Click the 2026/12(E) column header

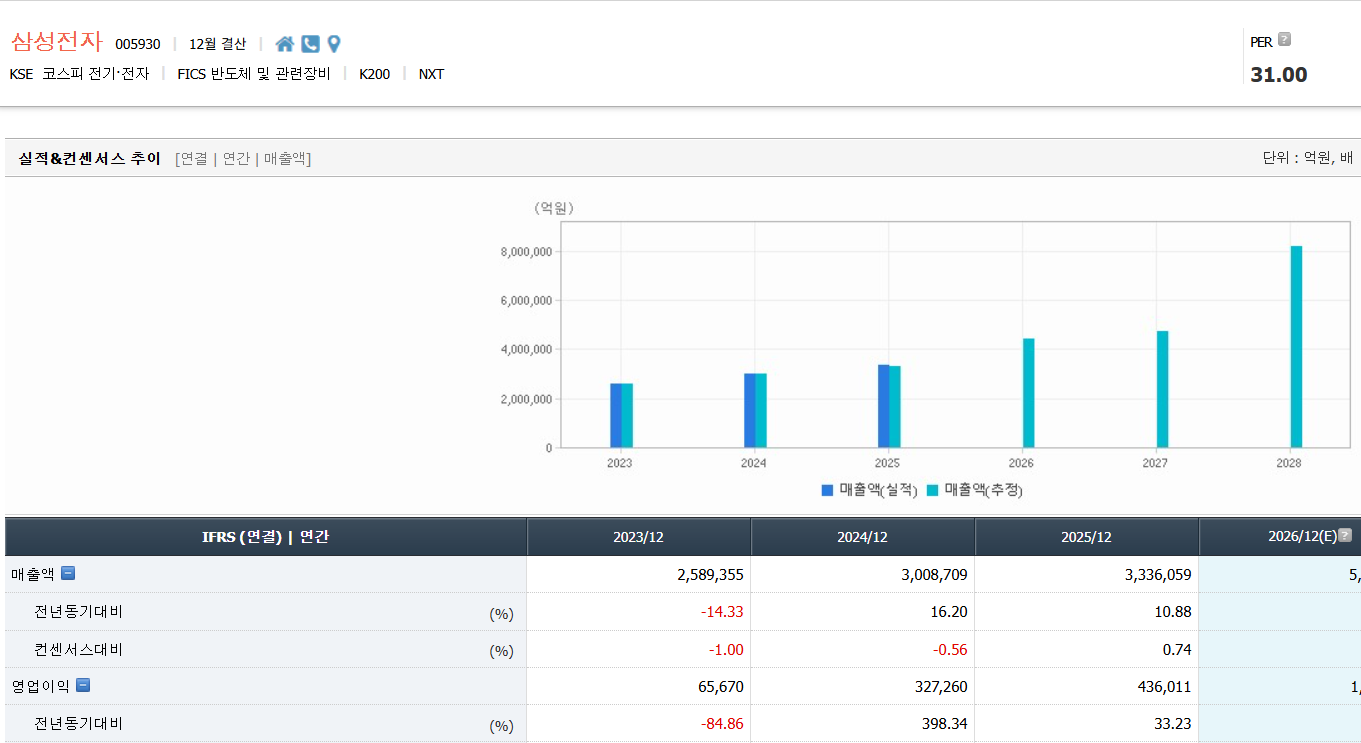pyautogui.click(x=1280, y=537)
